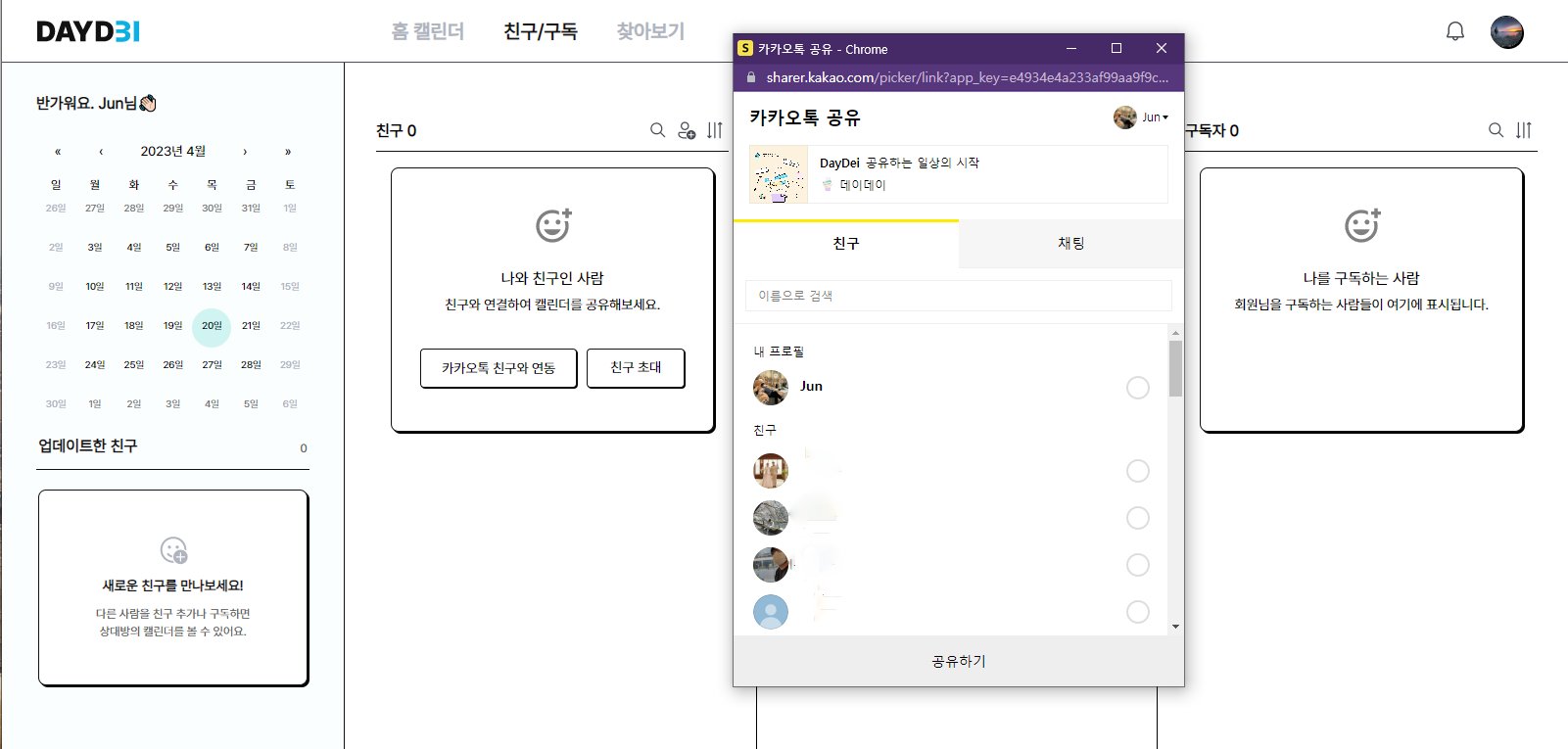Screen dimensions: 1568x749
Task: Click the Kakao sharer address bar URL
Action: (968, 77)
